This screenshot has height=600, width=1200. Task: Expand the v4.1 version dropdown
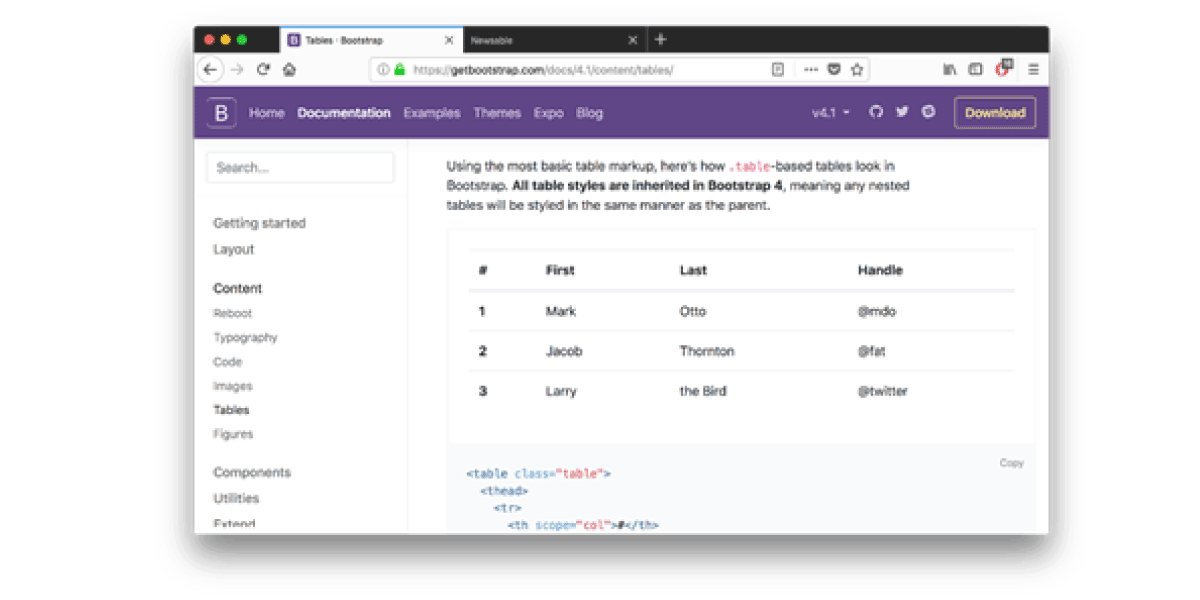pyautogui.click(x=831, y=113)
